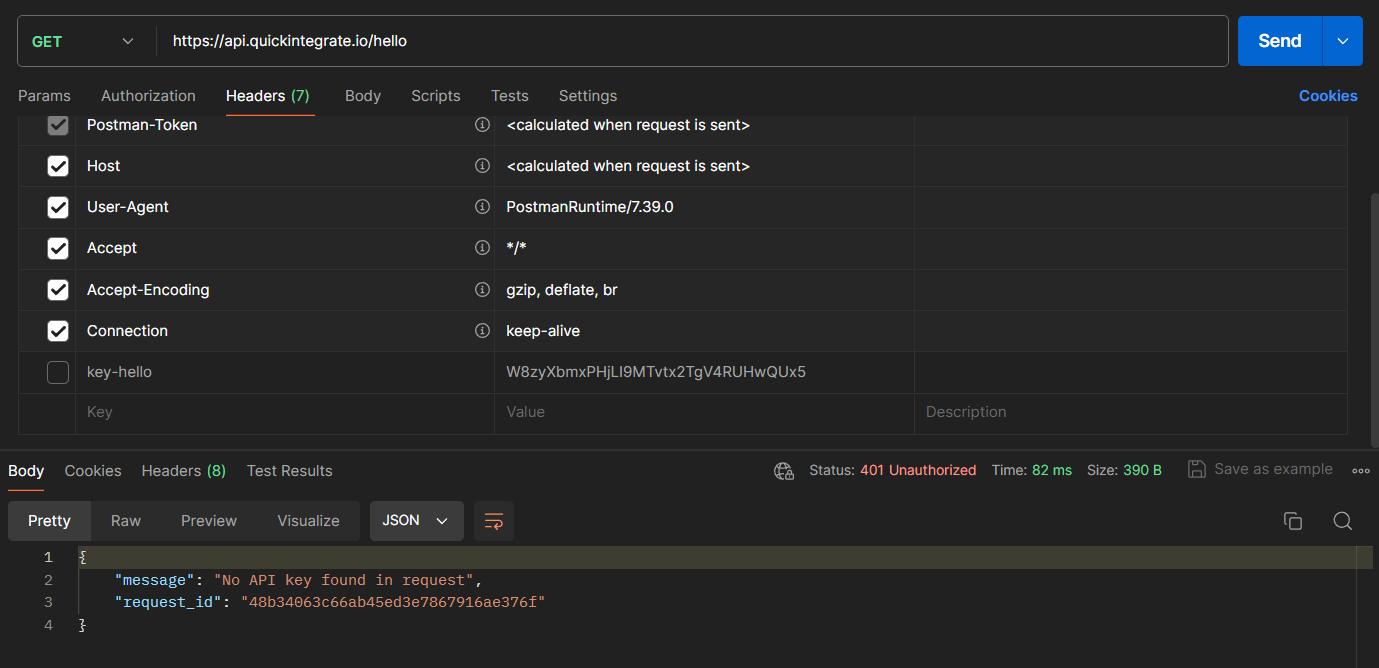Toggle the Postman-Token header checkbox
This screenshot has width=1379, height=668.
(x=58, y=125)
